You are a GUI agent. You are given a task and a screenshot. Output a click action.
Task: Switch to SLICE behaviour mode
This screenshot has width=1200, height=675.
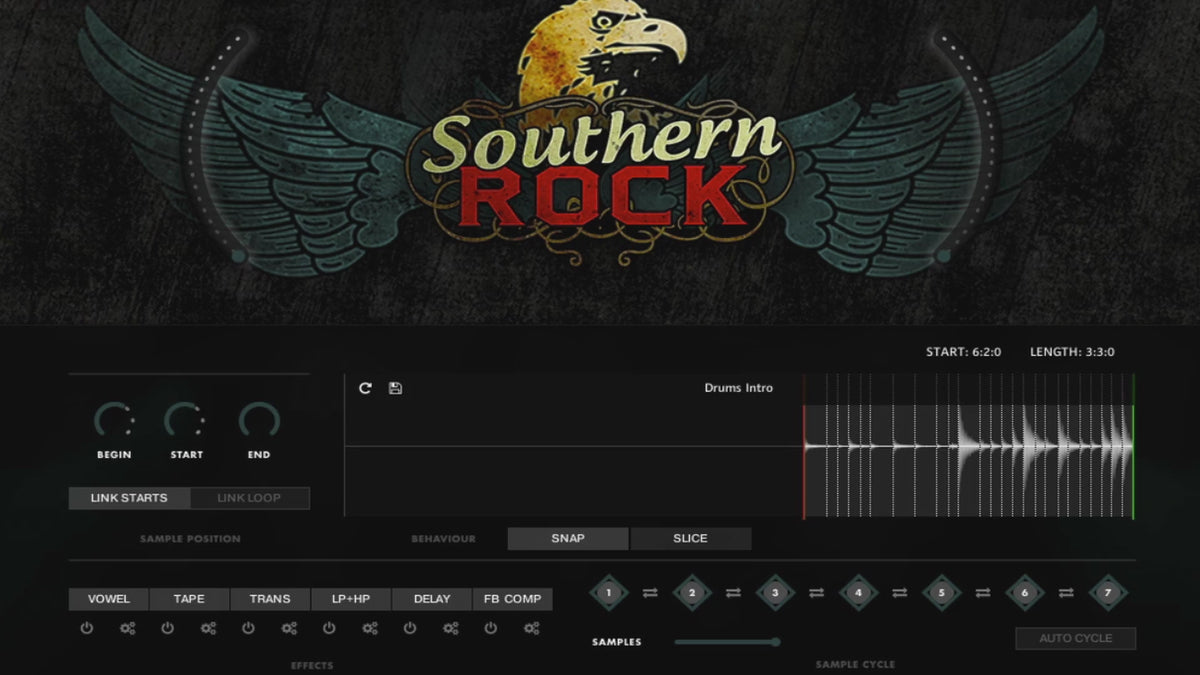point(690,539)
